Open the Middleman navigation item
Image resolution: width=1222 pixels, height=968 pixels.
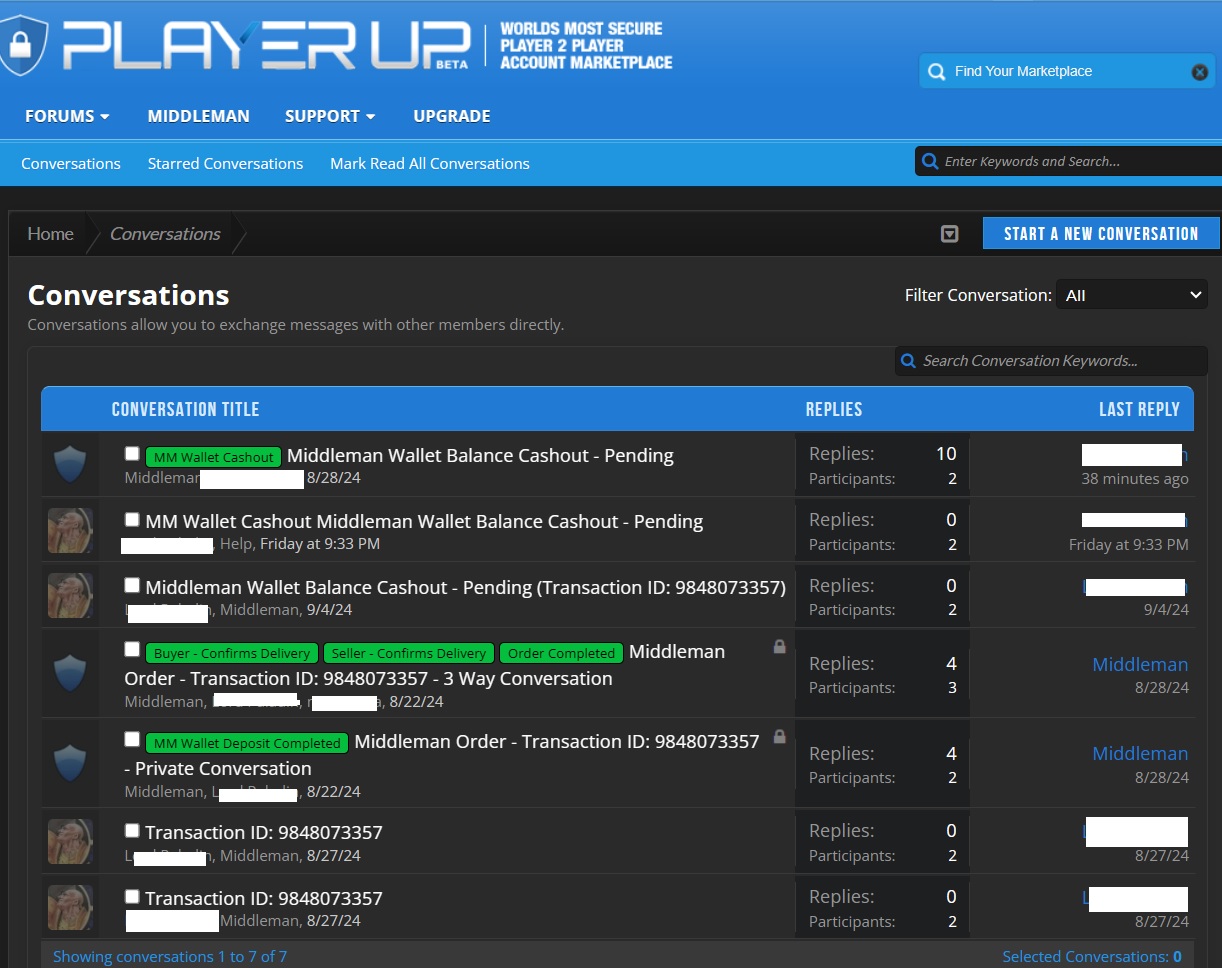click(198, 116)
